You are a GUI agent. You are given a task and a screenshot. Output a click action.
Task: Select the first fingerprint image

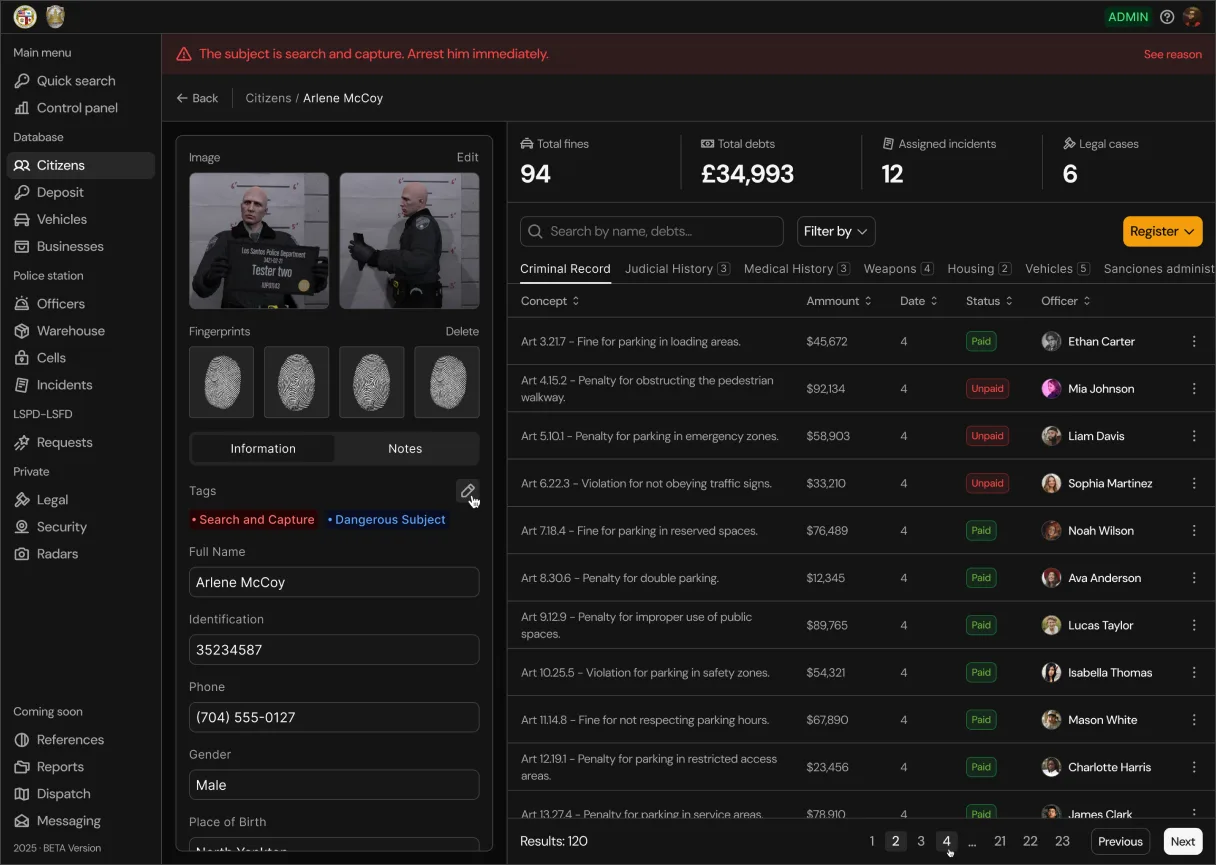tap(221, 382)
